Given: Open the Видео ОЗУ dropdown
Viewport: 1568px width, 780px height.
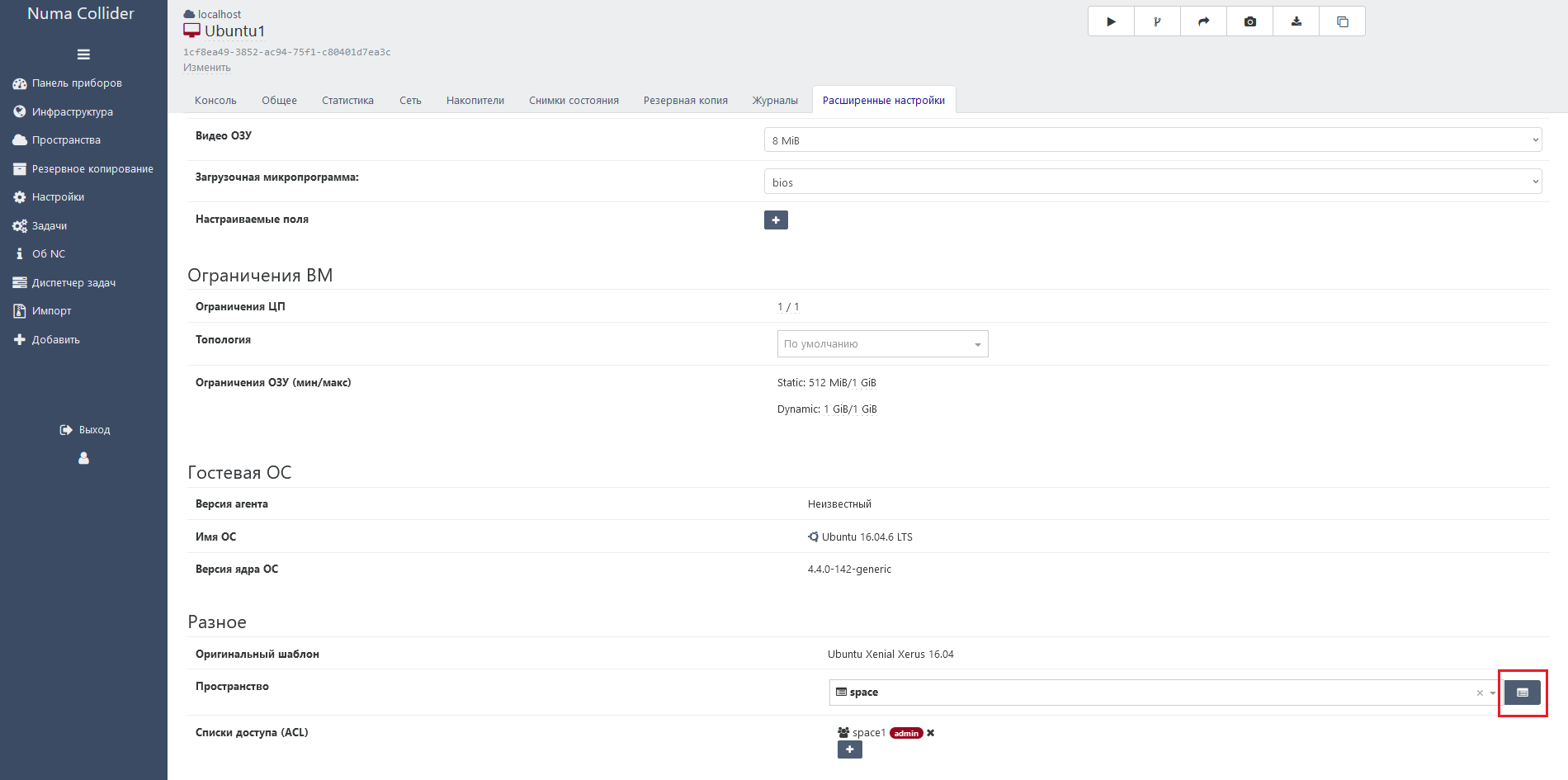Looking at the screenshot, I should 1153,140.
